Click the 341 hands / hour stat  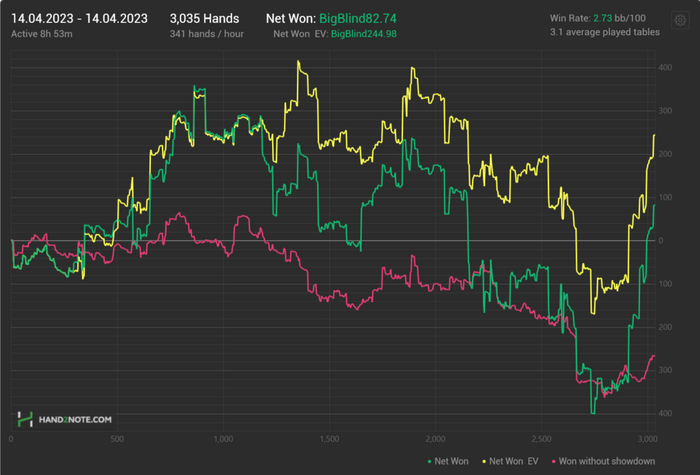click(x=208, y=34)
